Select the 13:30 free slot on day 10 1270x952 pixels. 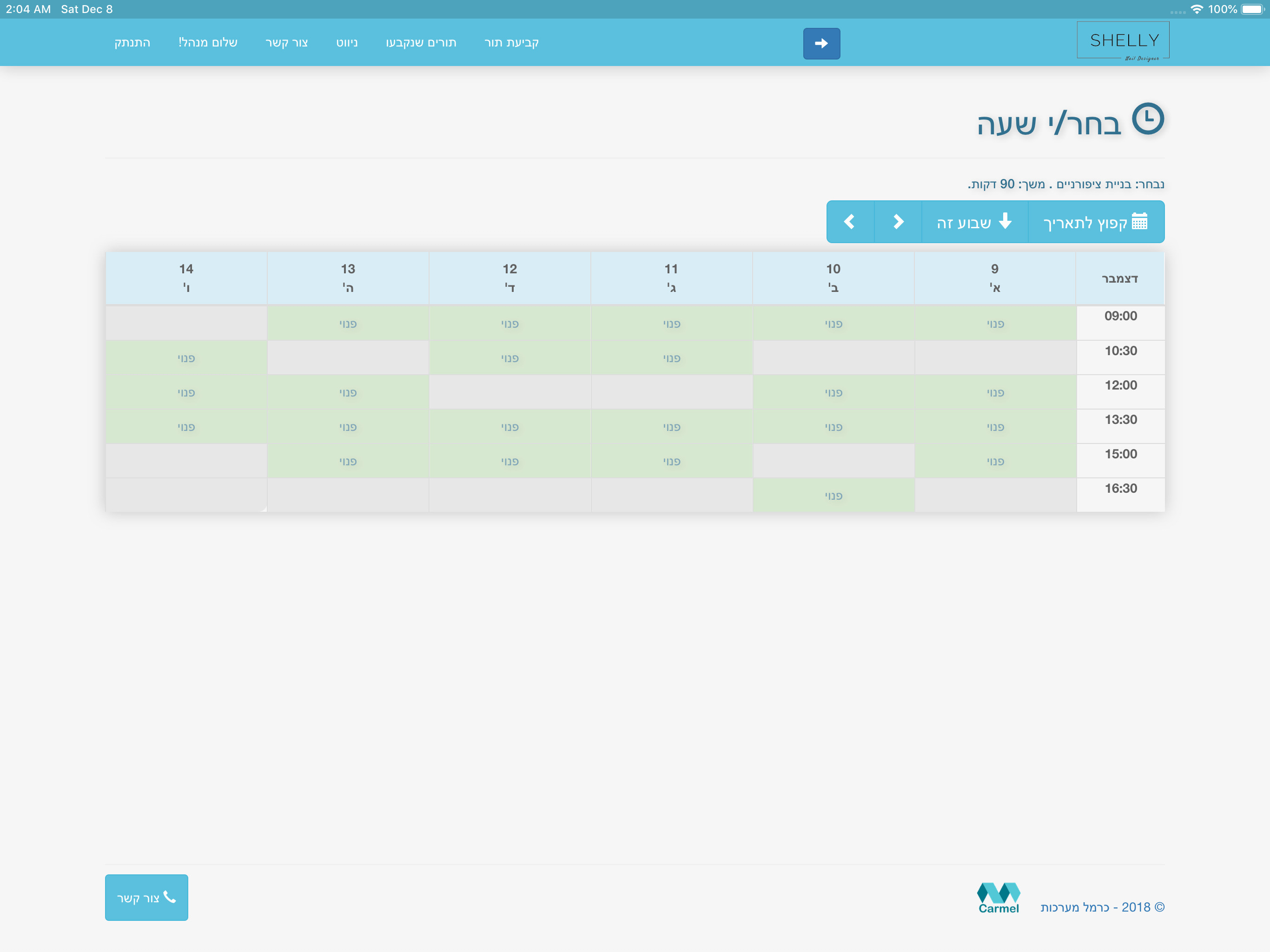click(x=833, y=427)
